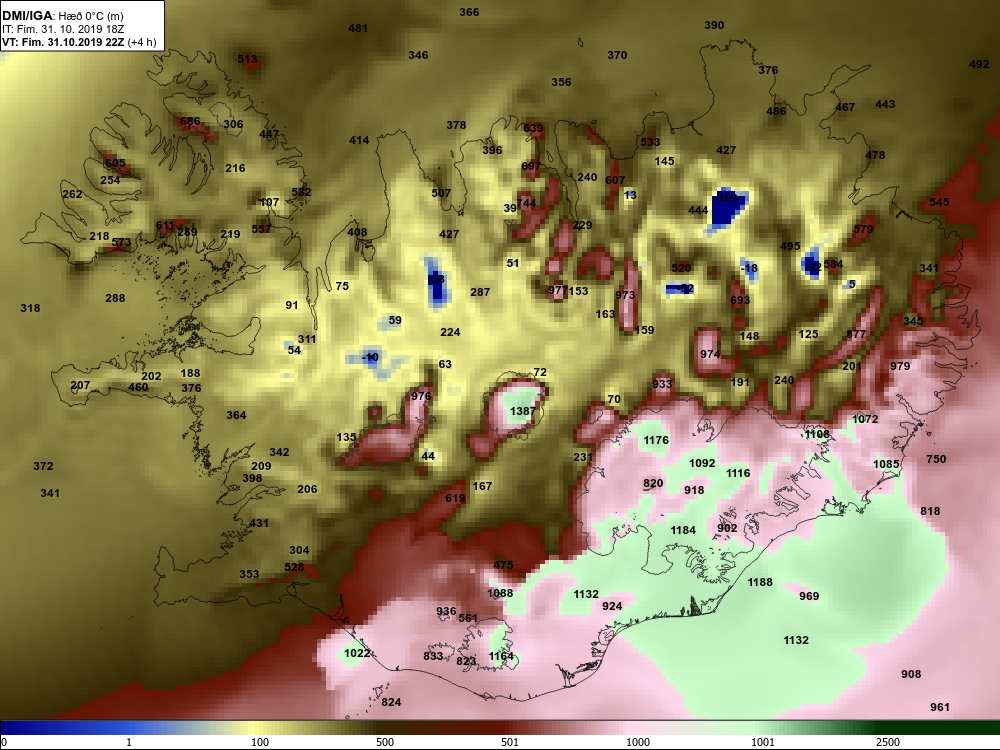The width and height of the screenshot is (1000, 750).
Task: Click the map value '481'
Action: pos(358,28)
